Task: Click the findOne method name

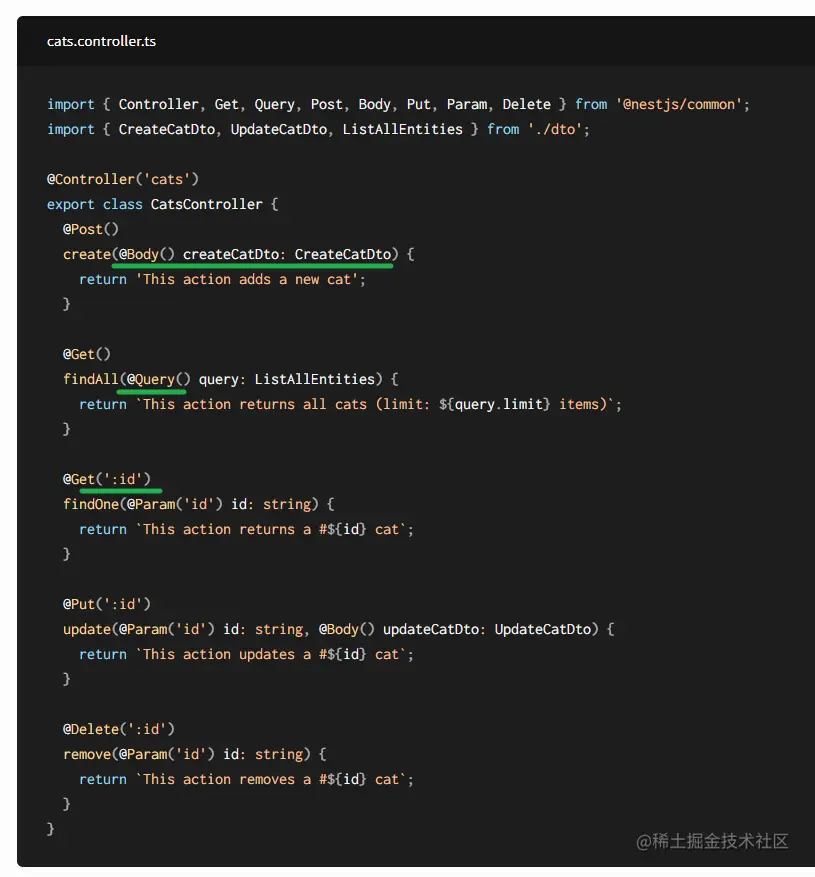Action: [91, 504]
